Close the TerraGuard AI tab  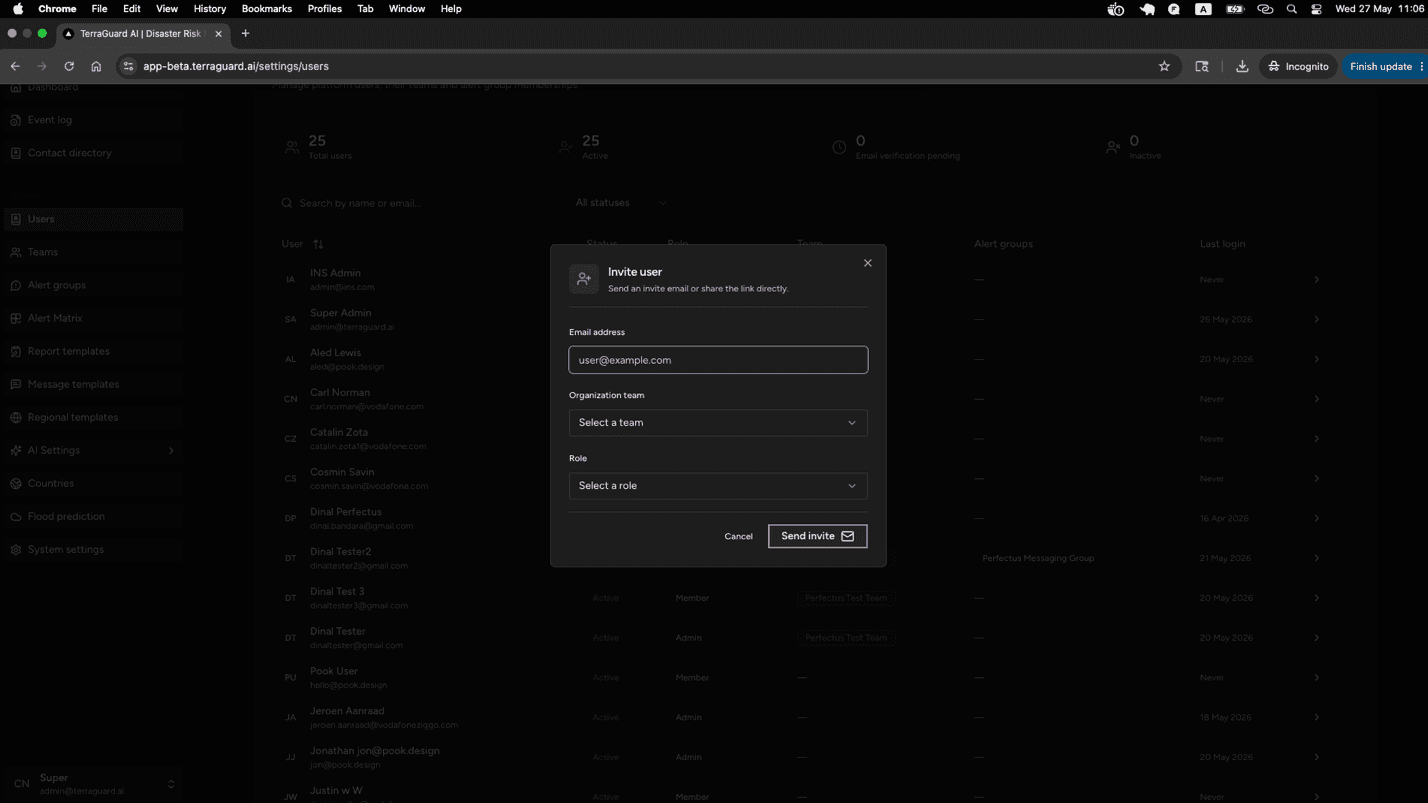(x=218, y=33)
